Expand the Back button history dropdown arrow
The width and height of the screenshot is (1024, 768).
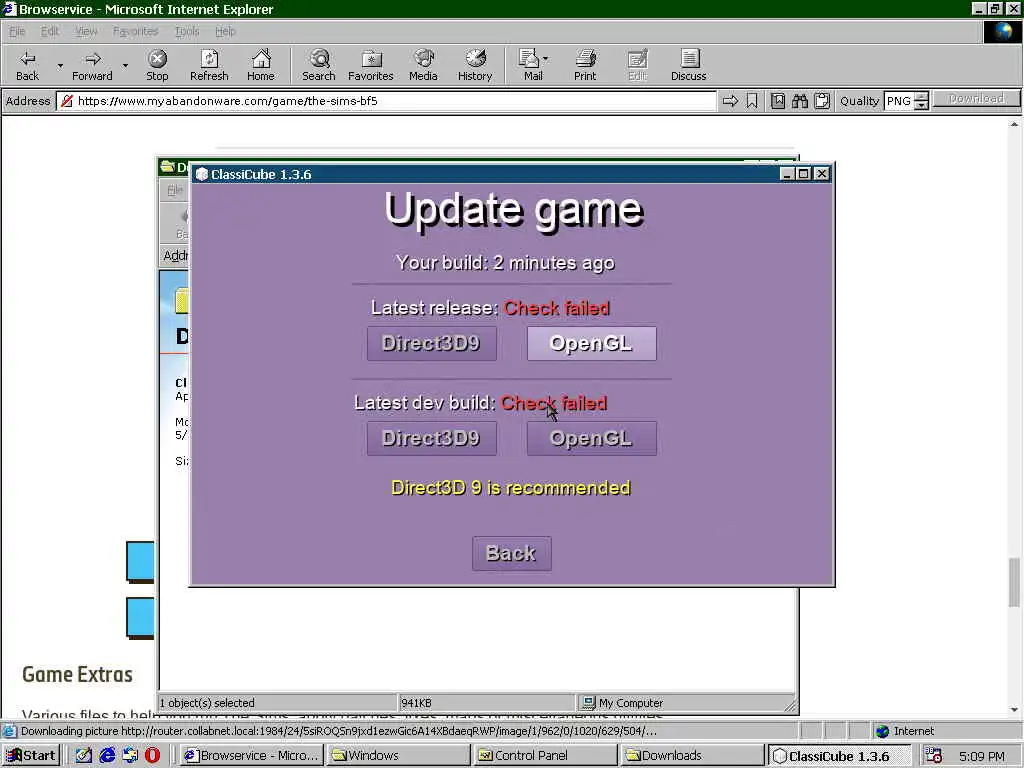point(60,65)
